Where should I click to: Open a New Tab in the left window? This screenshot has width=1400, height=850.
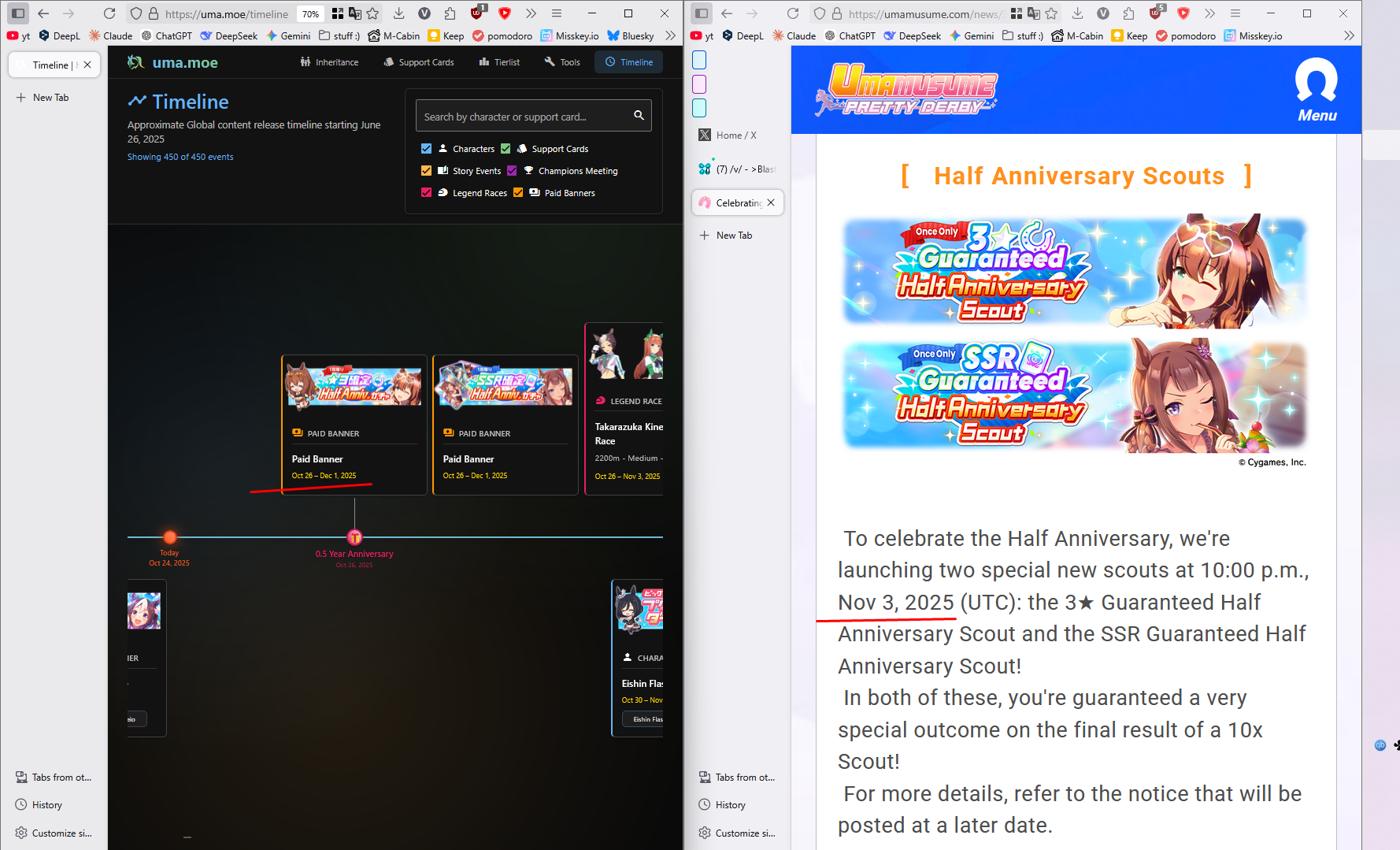click(x=43, y=97)
